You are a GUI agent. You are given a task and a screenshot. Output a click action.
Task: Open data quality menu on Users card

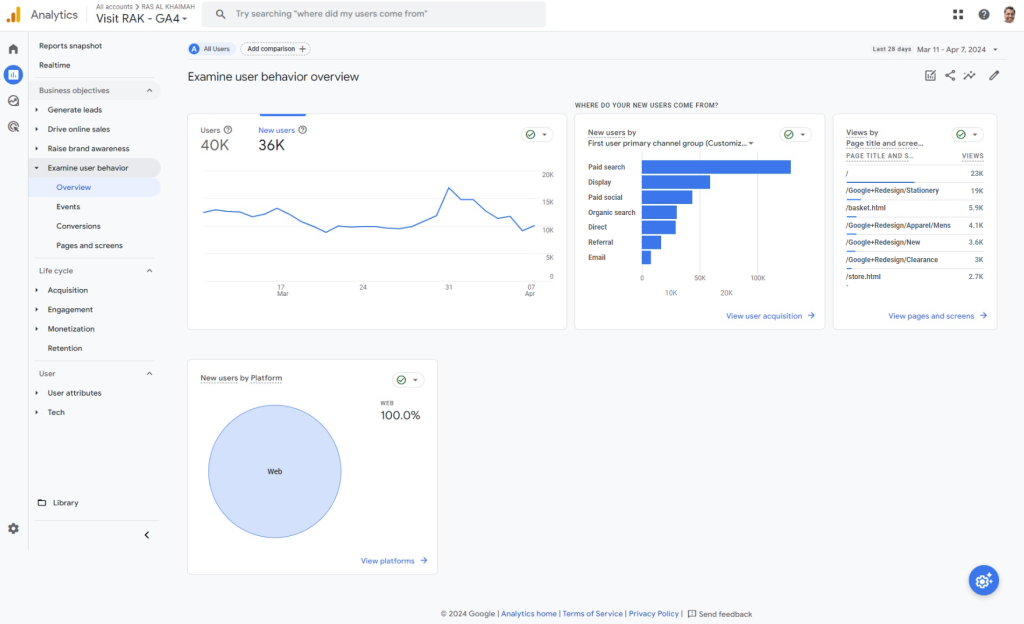[x=537, y=134]
